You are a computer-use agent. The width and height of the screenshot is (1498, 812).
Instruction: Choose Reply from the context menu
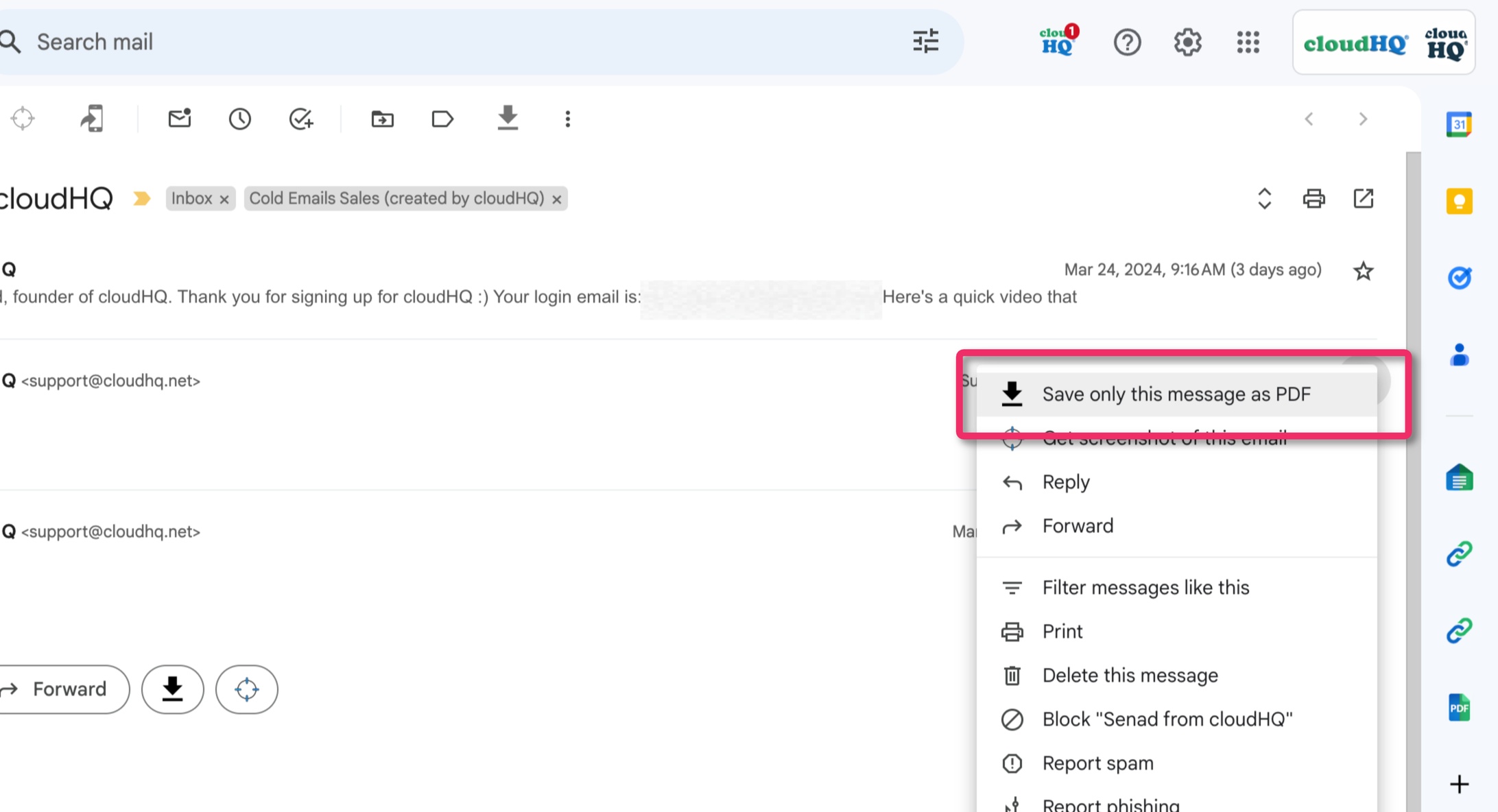(x=1176, y=482)
